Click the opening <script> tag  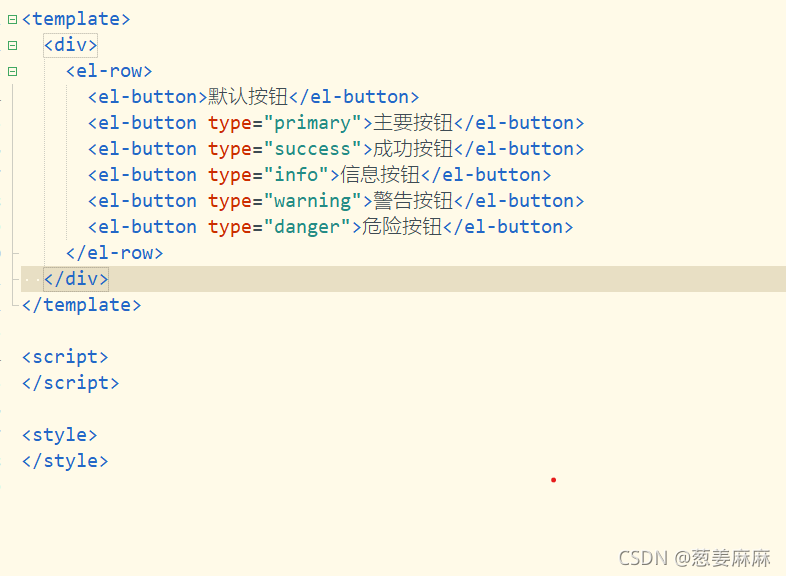pos(65,357)
